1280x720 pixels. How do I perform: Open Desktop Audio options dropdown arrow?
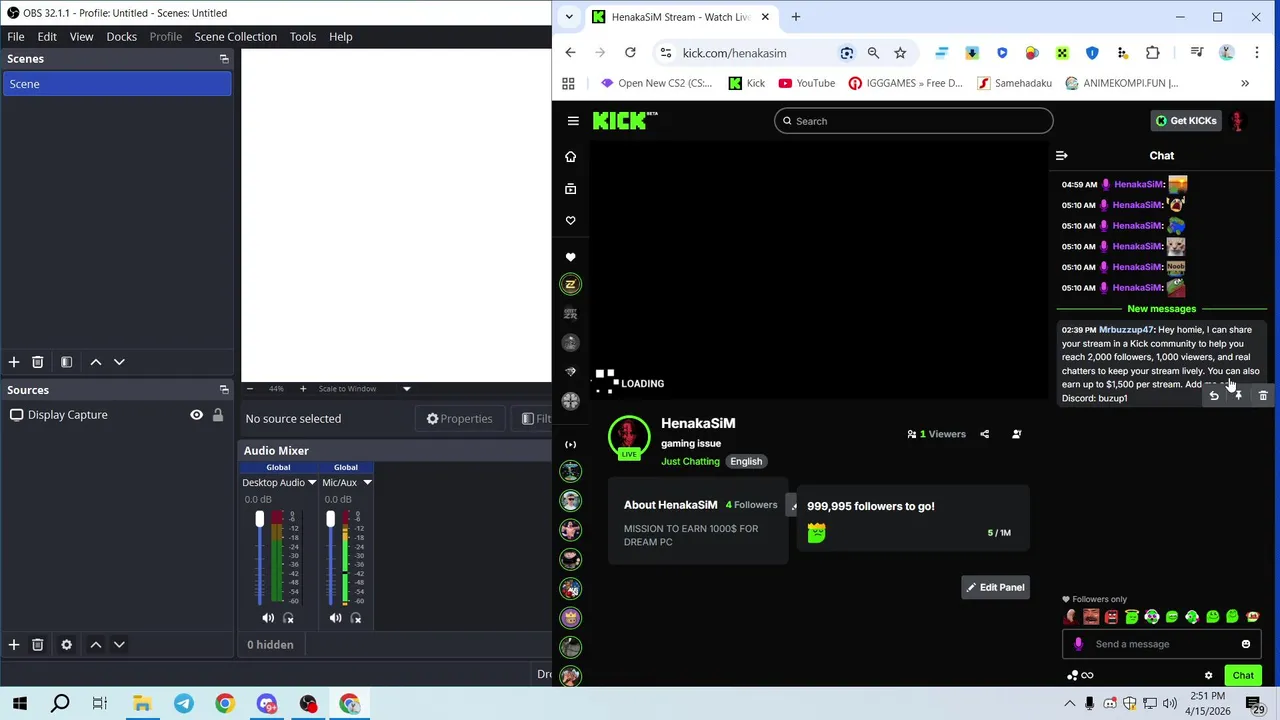(312, 483)
